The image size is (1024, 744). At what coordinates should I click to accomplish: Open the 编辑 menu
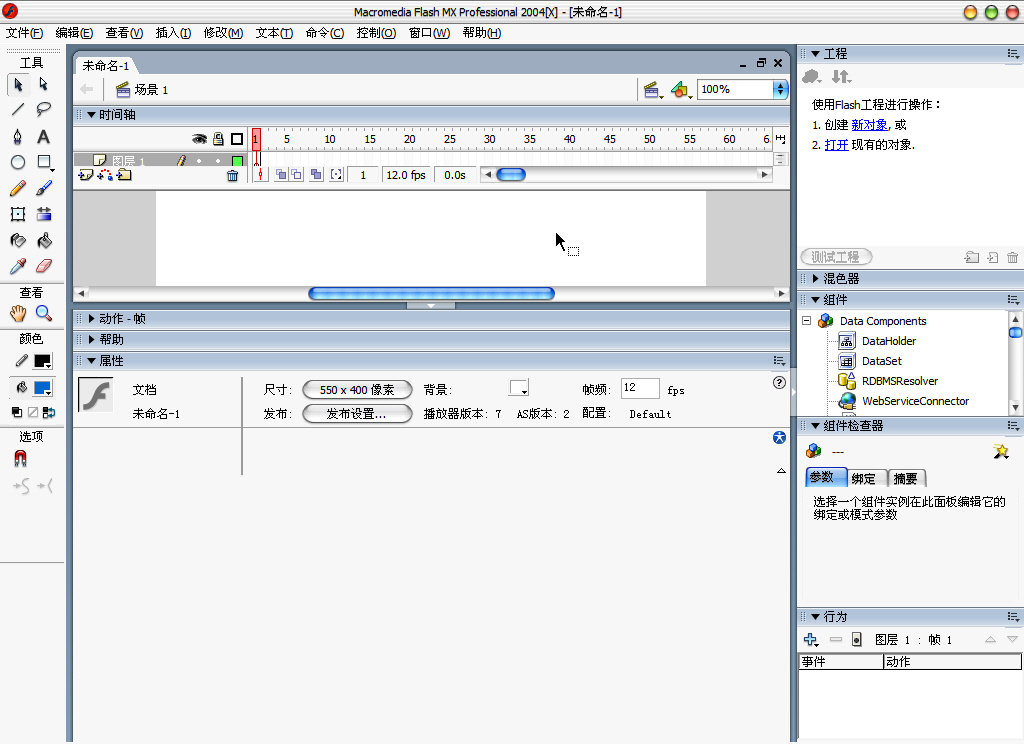click(x=74, y=33)
